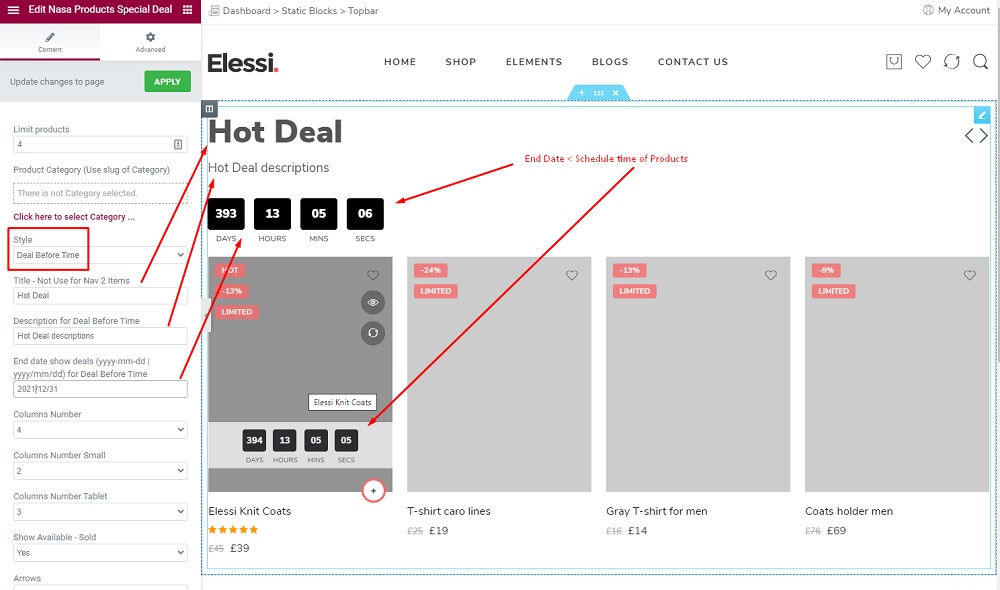Open the widgets grid panel icon
Image resolution: width=1000 pixels, height=590 pixels.
click(x=188, y=10)
